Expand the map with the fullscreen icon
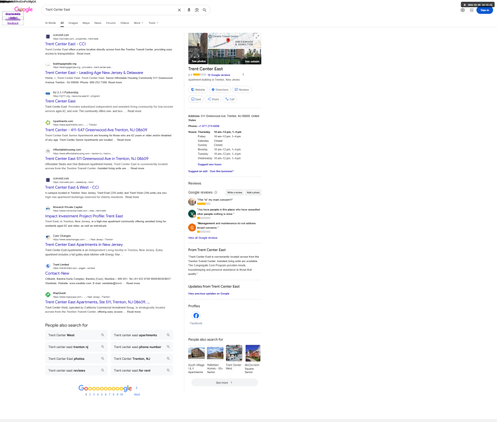Viewport: 500px width, 422px height. [257, 37]
